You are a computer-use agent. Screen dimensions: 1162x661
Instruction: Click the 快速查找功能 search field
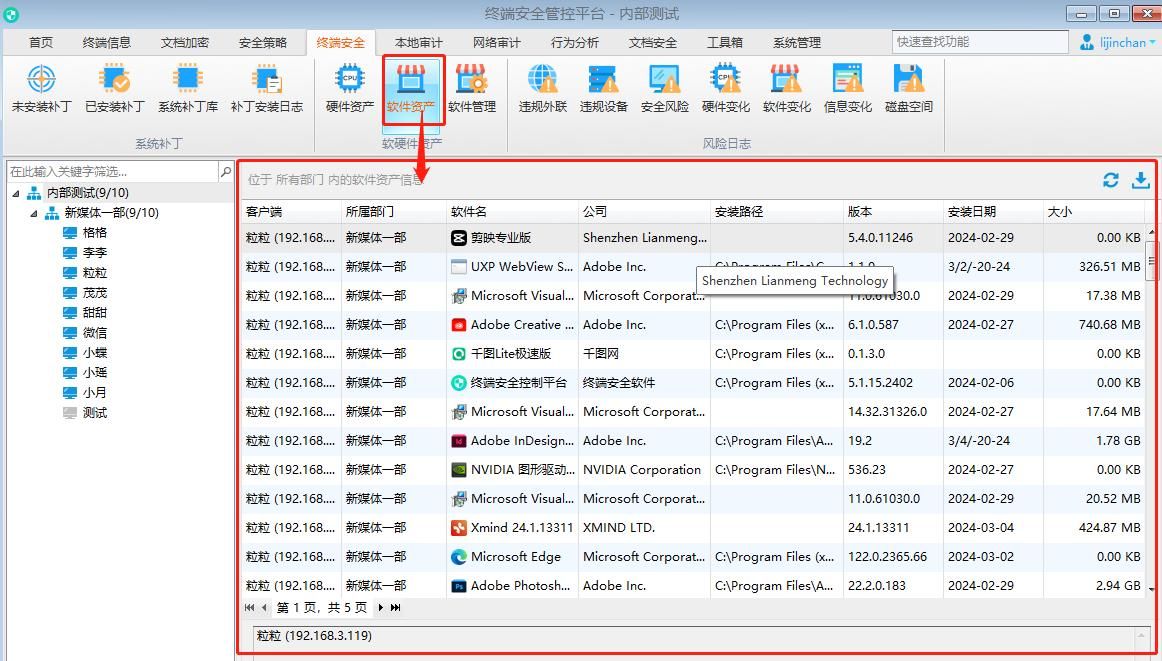point(980,42)
